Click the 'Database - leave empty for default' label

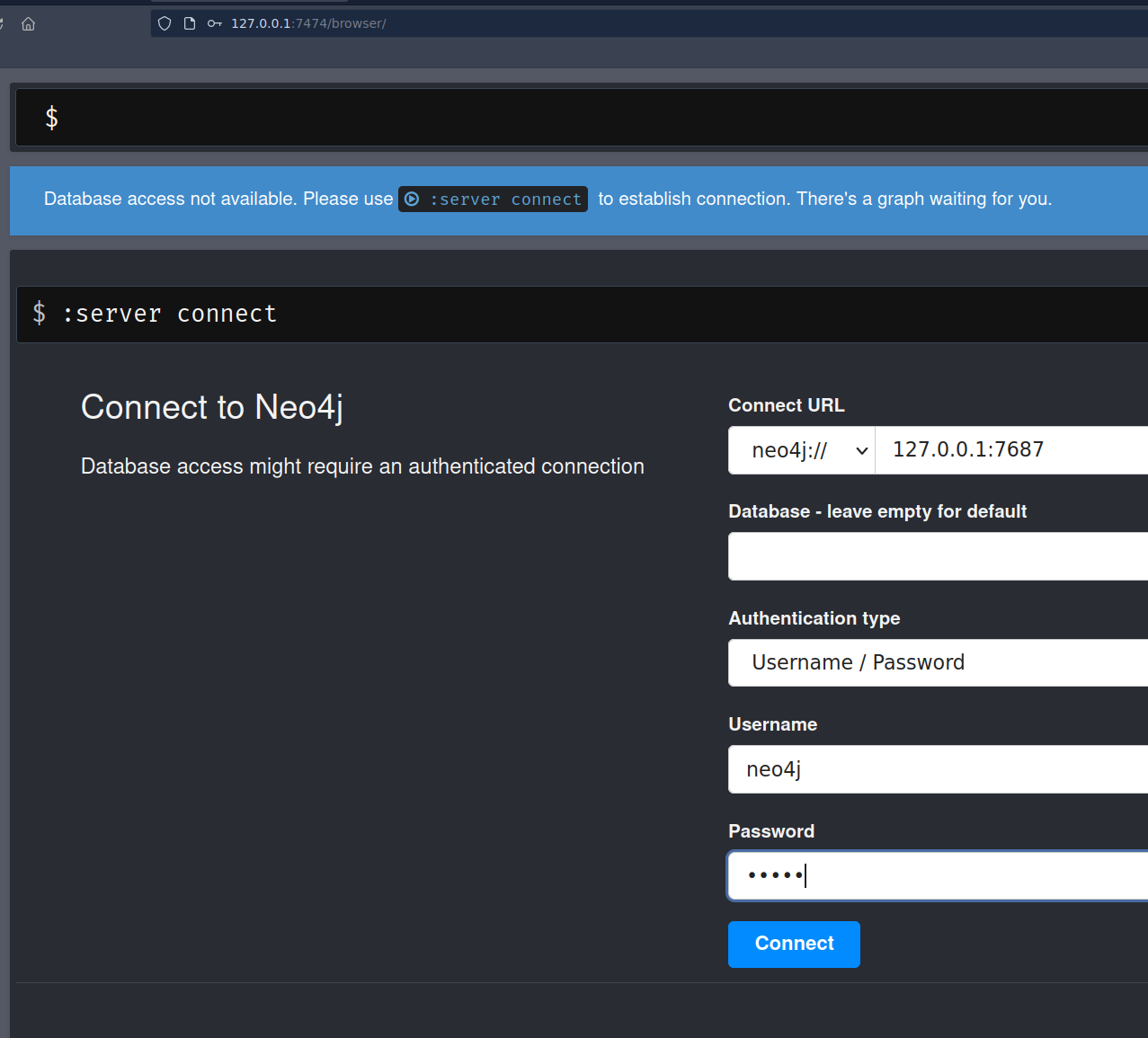[877, 511]
